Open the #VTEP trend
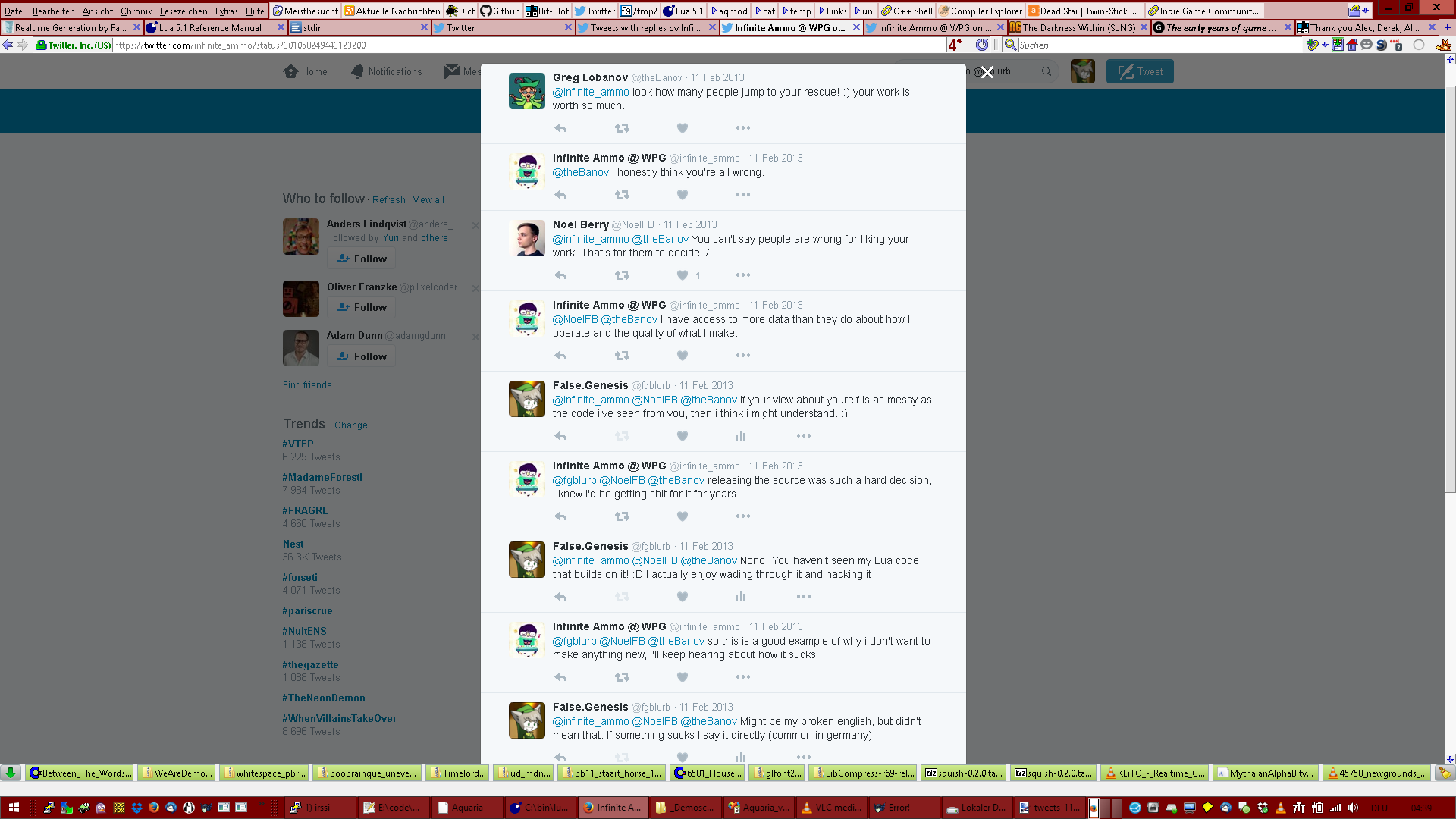1456x819 pixels. point(298,444)
